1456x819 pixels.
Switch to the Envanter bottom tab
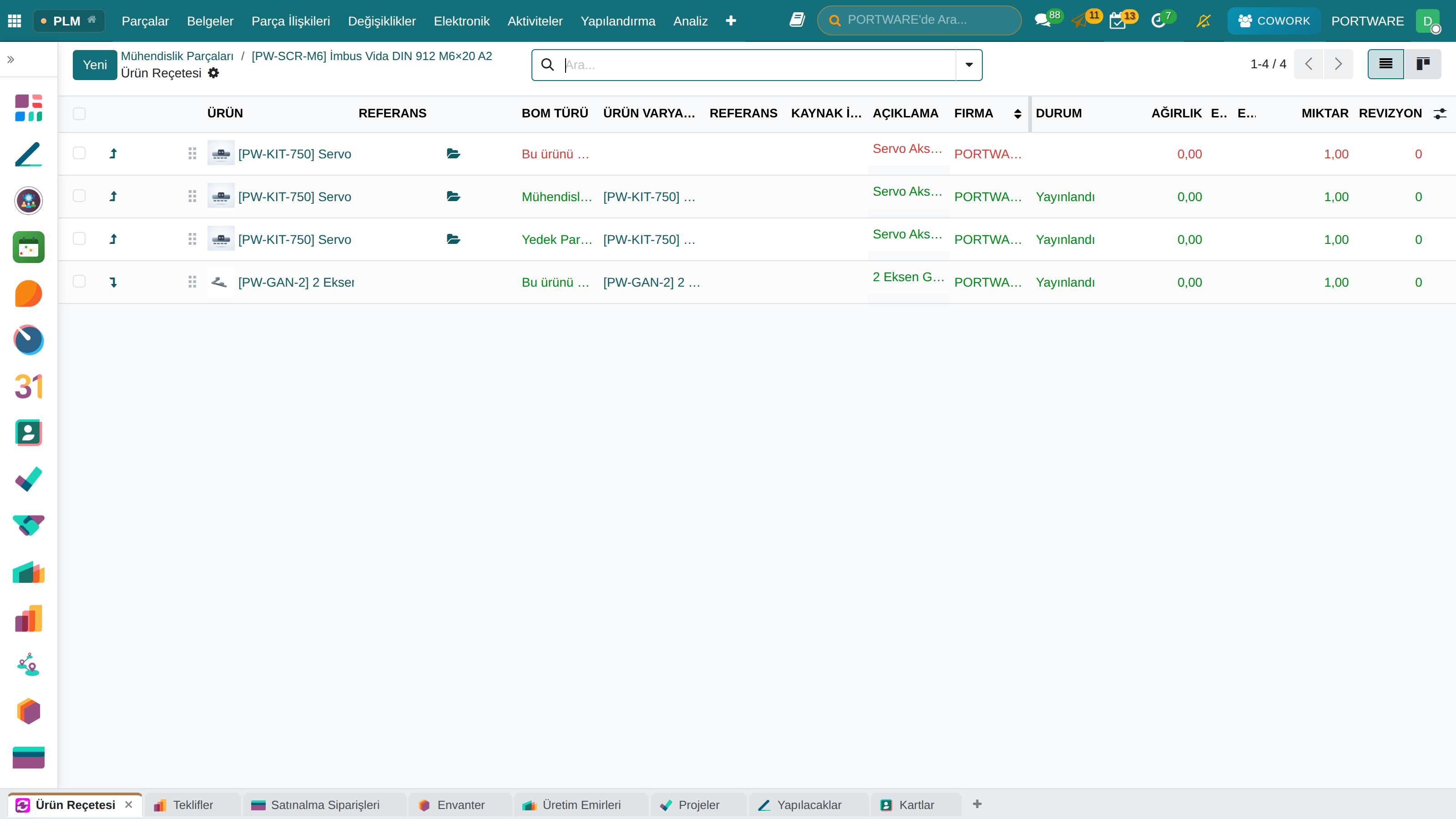[460, 805]
